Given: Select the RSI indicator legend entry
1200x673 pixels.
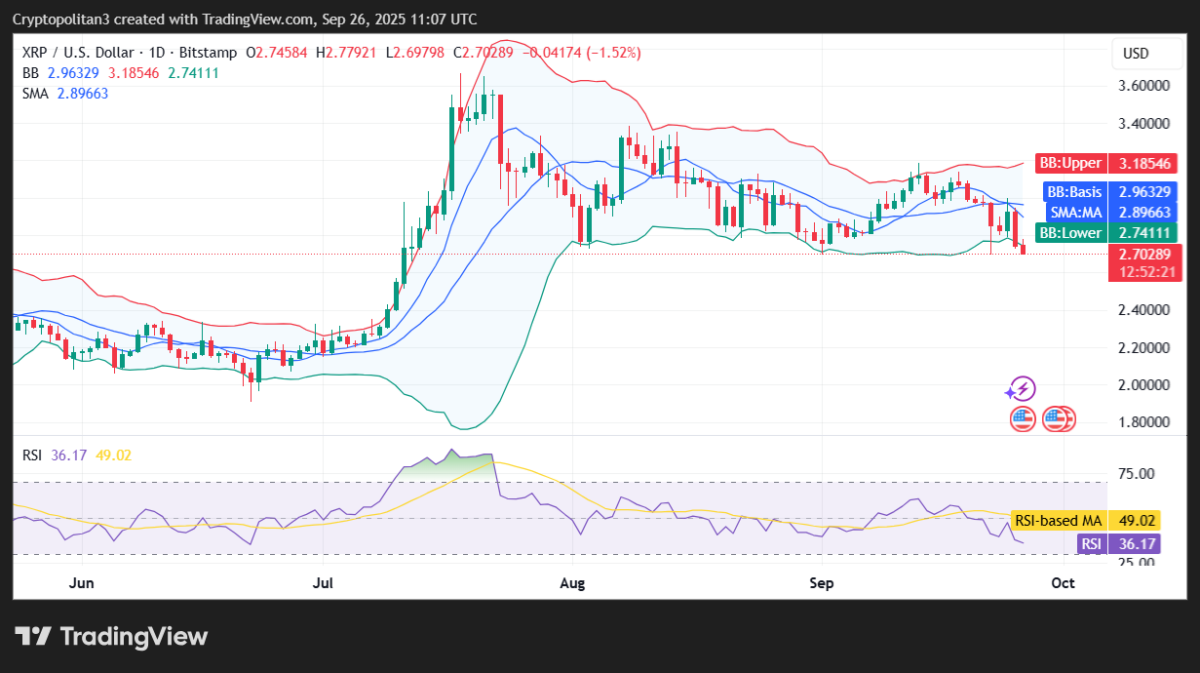Looking at the screenshot, I should pos(30,454).
